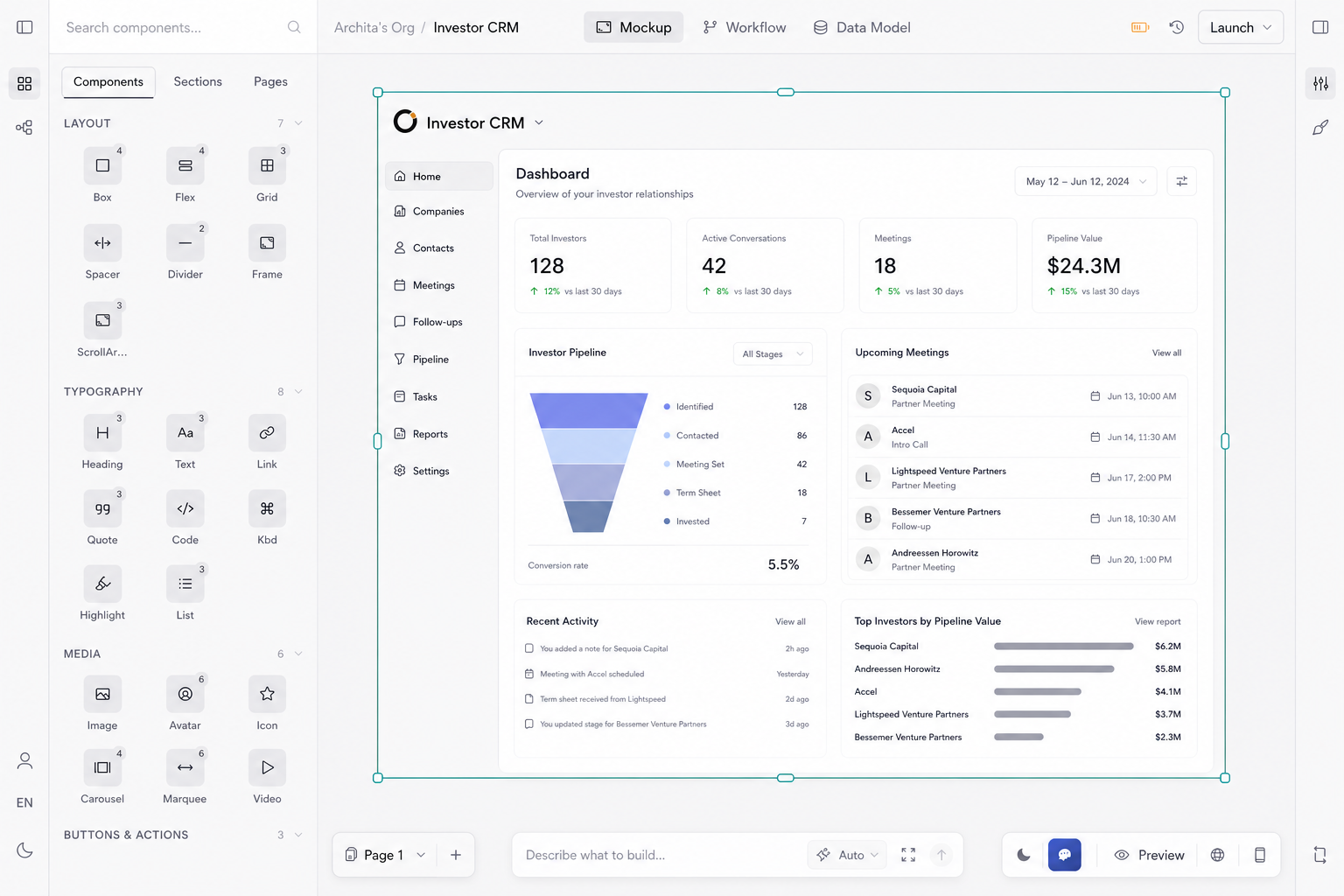The width and height of the screenshot is (1344, 896).
Task: Open the All Stages filter dropdown
Action: [x=773, y=353]
